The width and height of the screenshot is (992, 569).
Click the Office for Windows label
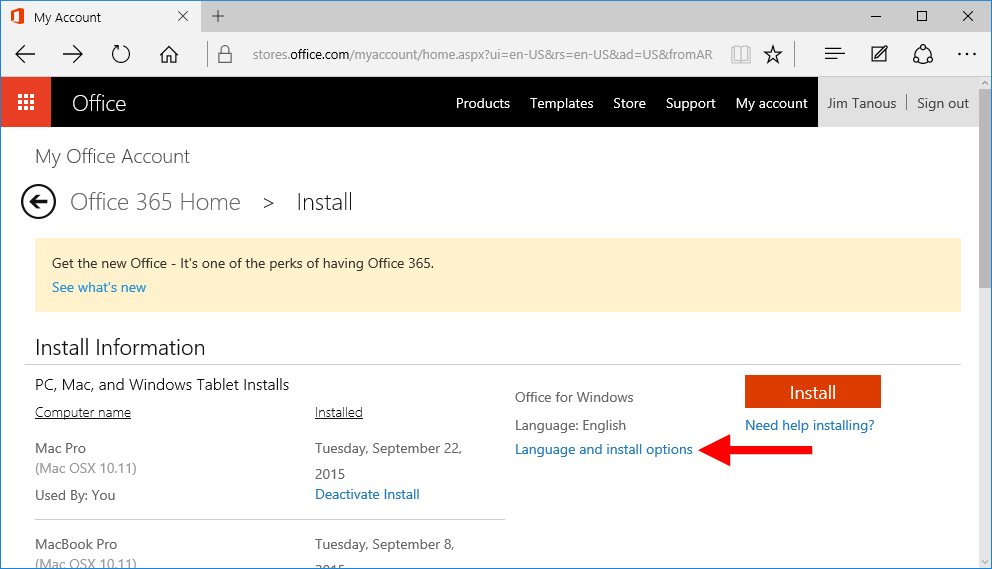[x=574, y=397]
